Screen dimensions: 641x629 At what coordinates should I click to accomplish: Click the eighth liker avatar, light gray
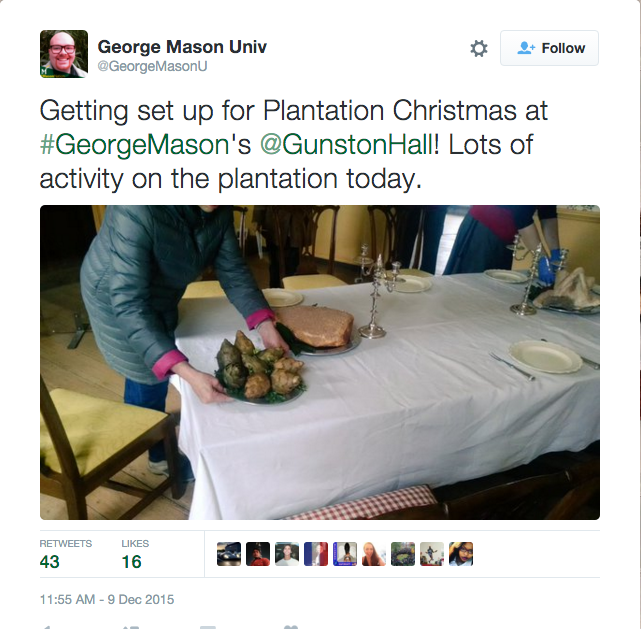tap(432, 554)
